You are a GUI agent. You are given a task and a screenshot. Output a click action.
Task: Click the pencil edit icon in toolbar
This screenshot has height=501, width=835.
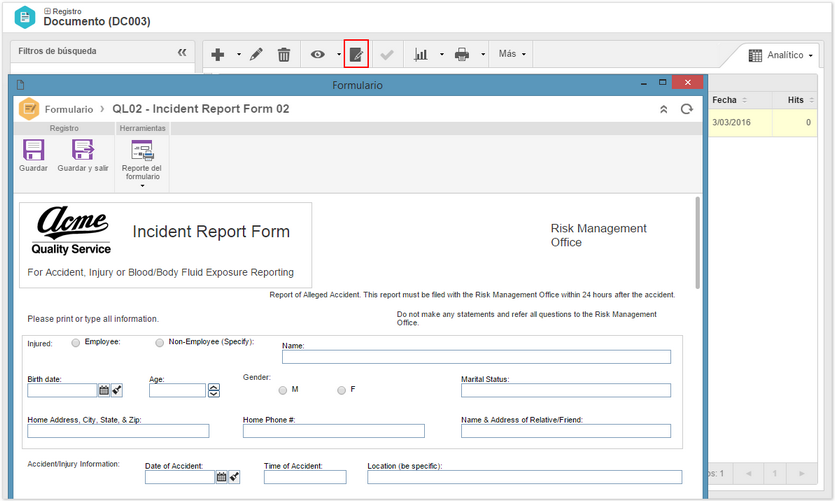point(256,54)
